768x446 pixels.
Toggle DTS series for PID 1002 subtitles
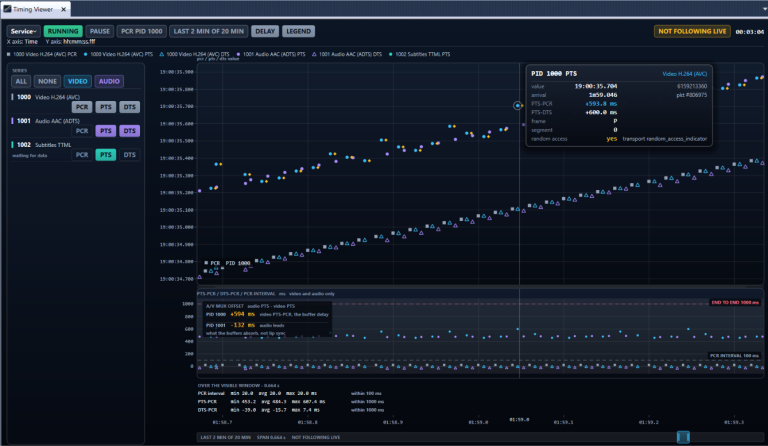129,155
